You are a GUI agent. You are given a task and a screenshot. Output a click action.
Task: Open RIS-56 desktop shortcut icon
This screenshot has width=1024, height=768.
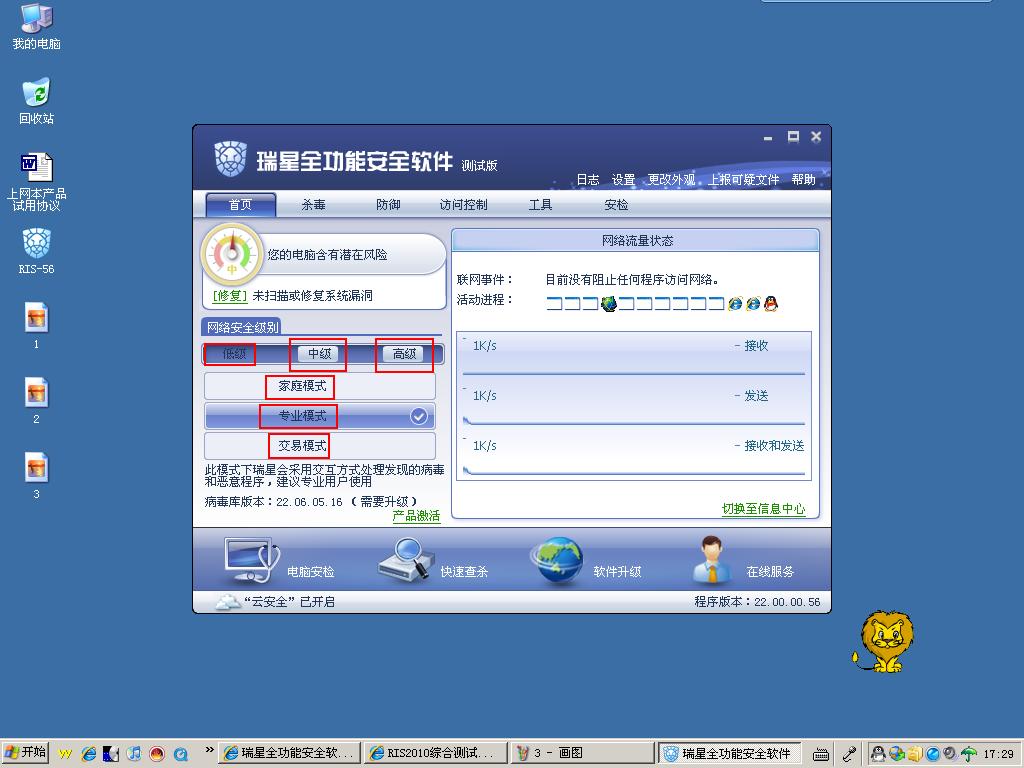(x=37, y=251)
